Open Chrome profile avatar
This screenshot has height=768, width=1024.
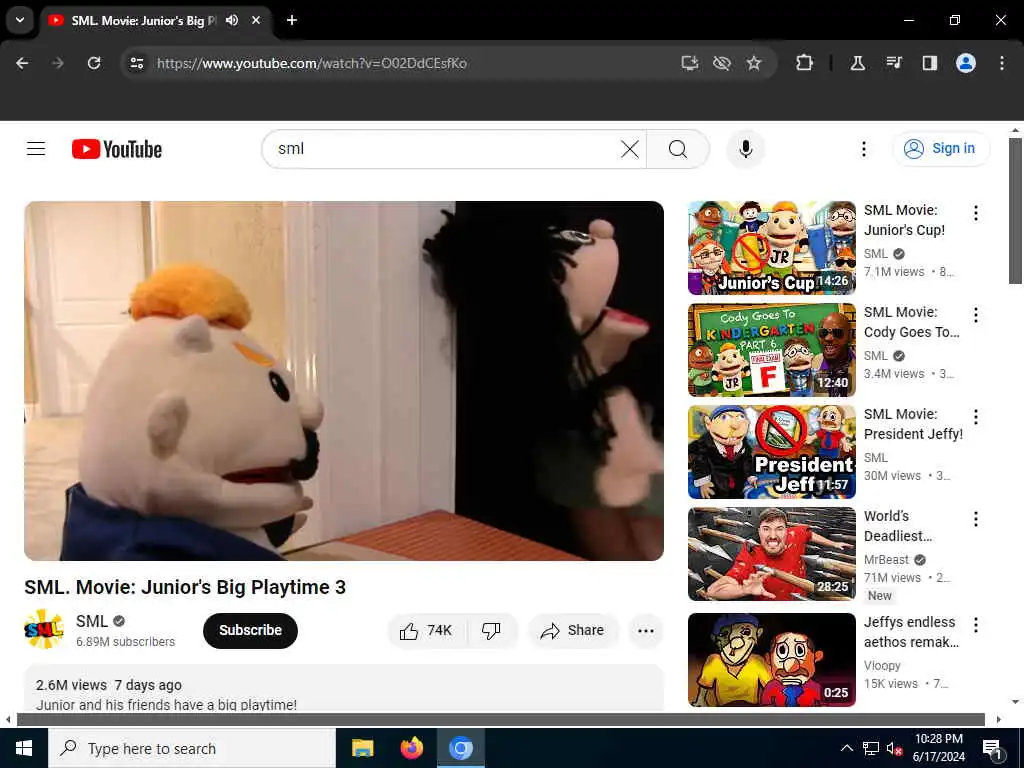pos(965,63)
